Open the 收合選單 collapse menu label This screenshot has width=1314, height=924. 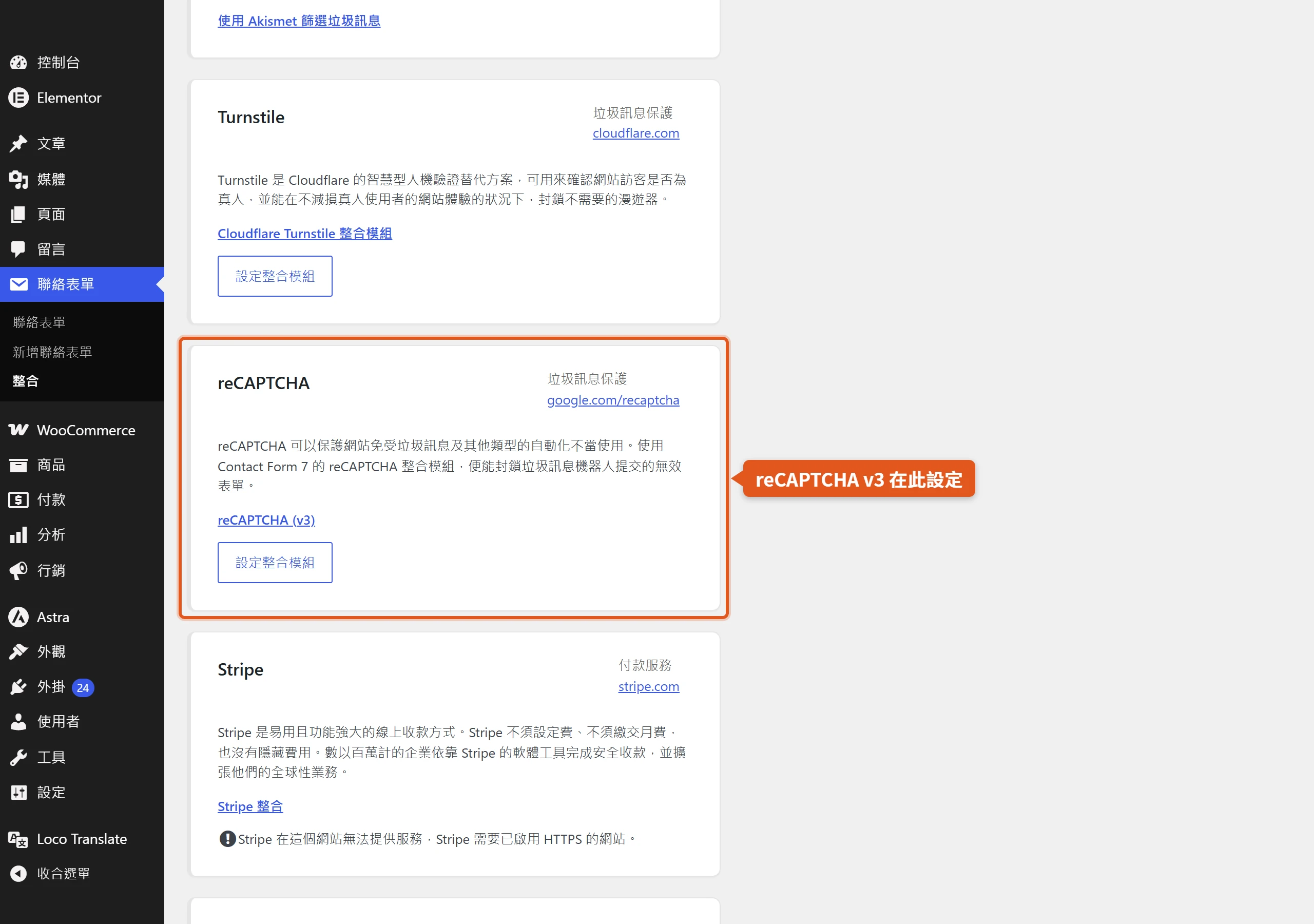64,874
